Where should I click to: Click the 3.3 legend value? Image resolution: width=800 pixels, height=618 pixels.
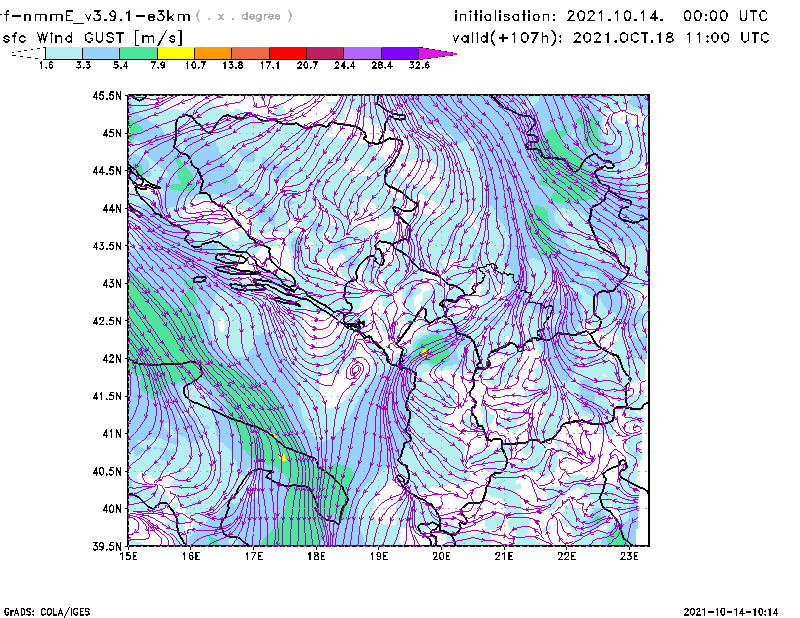(x=83, y=65)
